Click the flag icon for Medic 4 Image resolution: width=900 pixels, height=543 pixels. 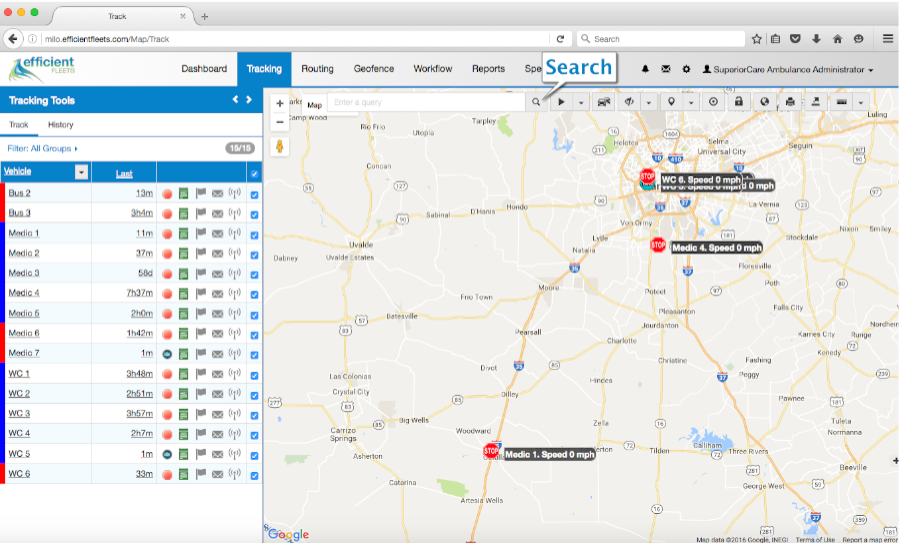pos(200,293)
